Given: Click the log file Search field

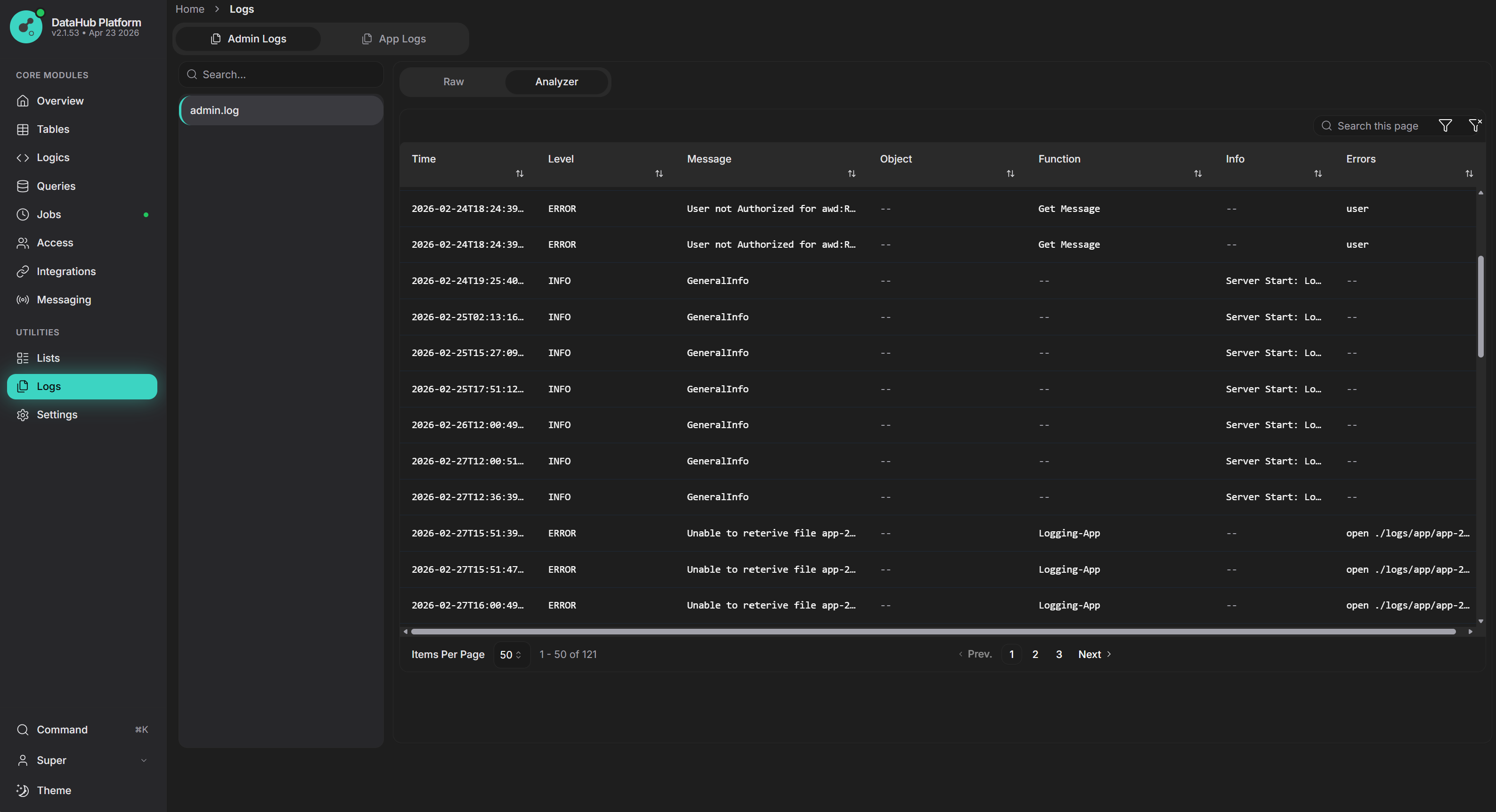Looking at the screenshot, I should (281, 74).
